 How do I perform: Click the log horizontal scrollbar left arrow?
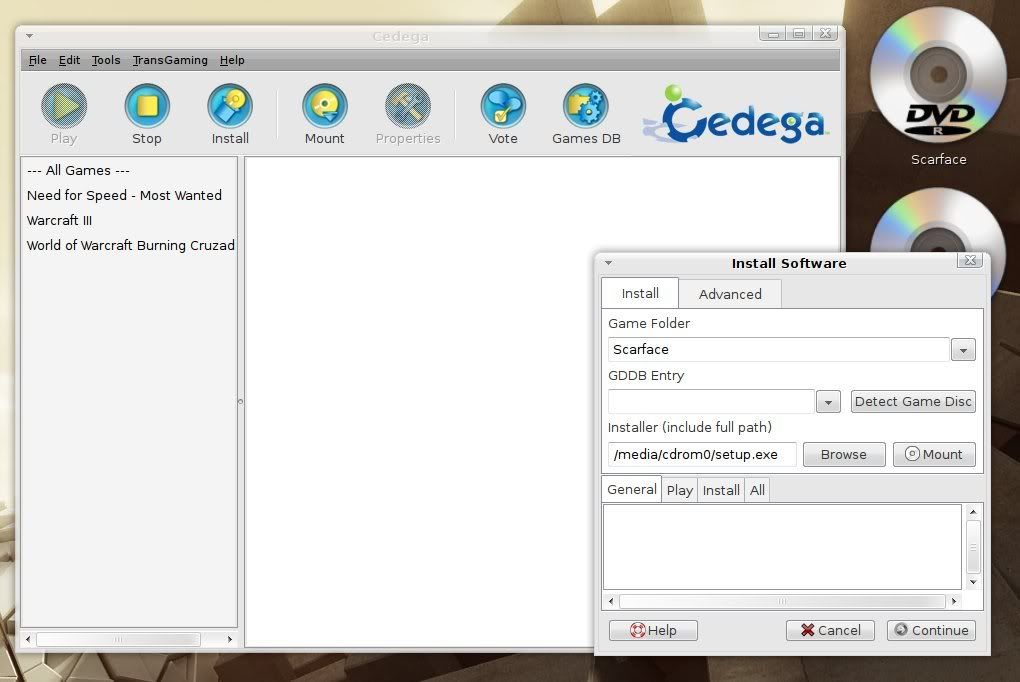coord(611,601)
